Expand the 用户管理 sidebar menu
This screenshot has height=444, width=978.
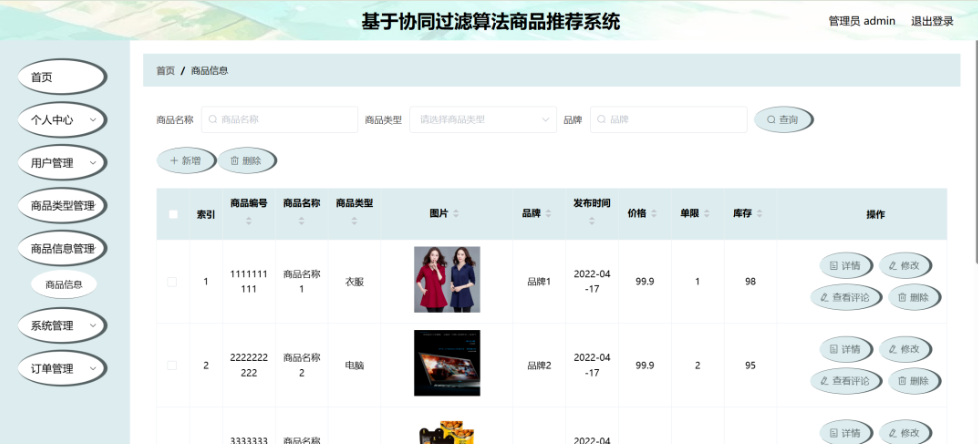[62, 163]
